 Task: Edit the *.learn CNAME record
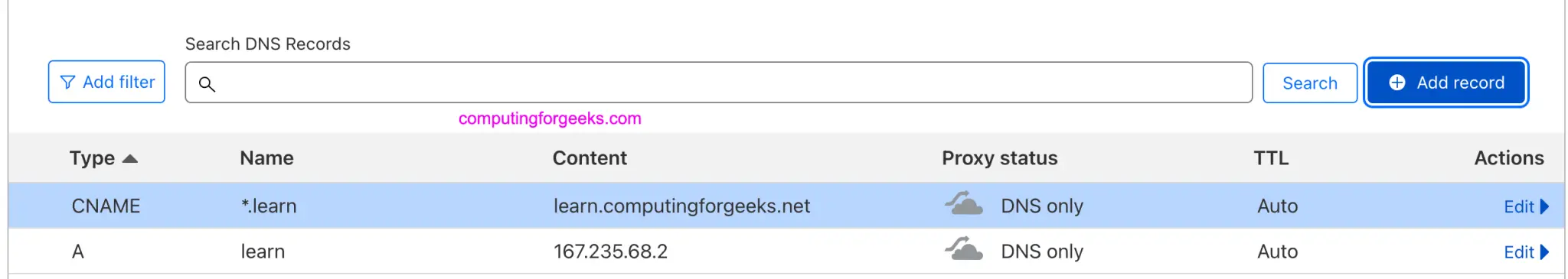1518,206
